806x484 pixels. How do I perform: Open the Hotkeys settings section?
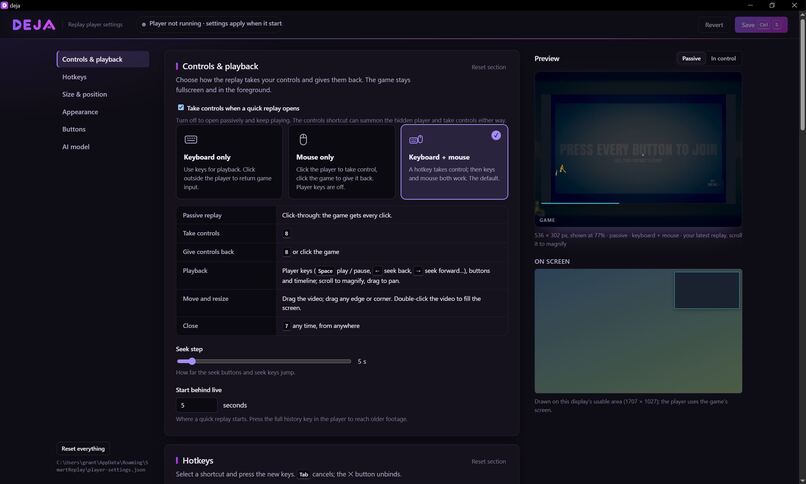75,77
